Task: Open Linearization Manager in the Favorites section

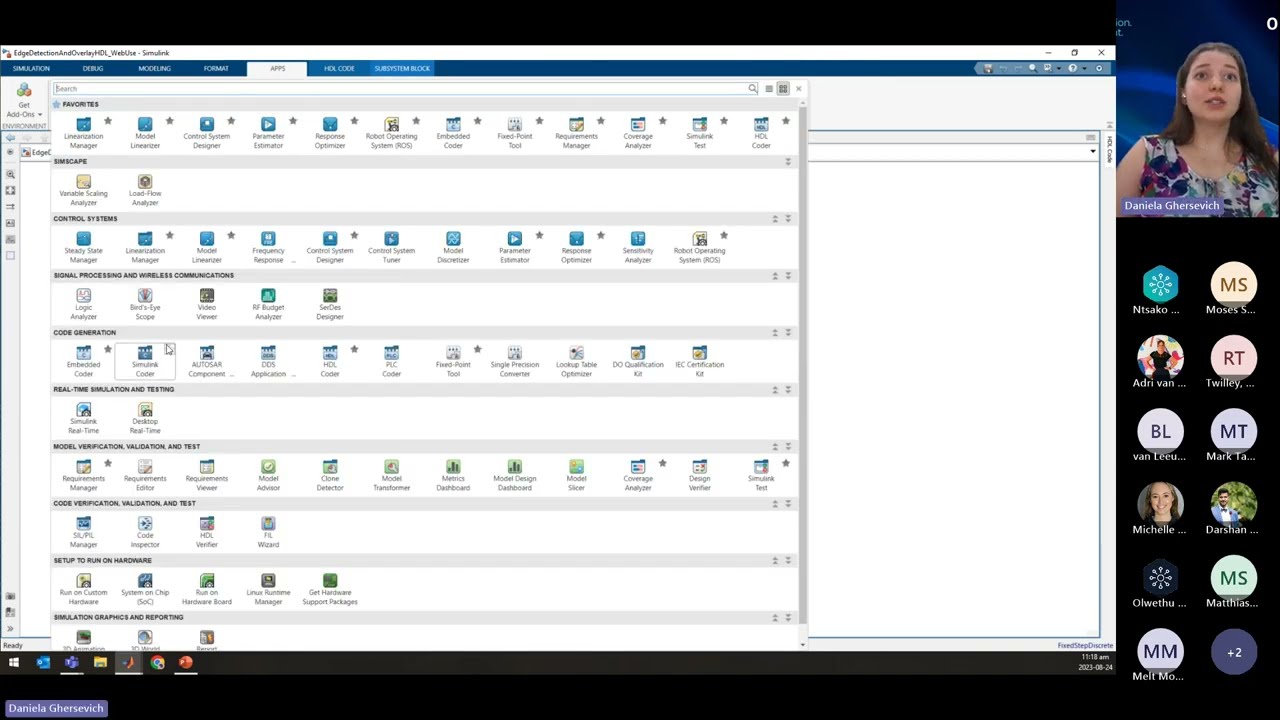Action: point(83,133)
